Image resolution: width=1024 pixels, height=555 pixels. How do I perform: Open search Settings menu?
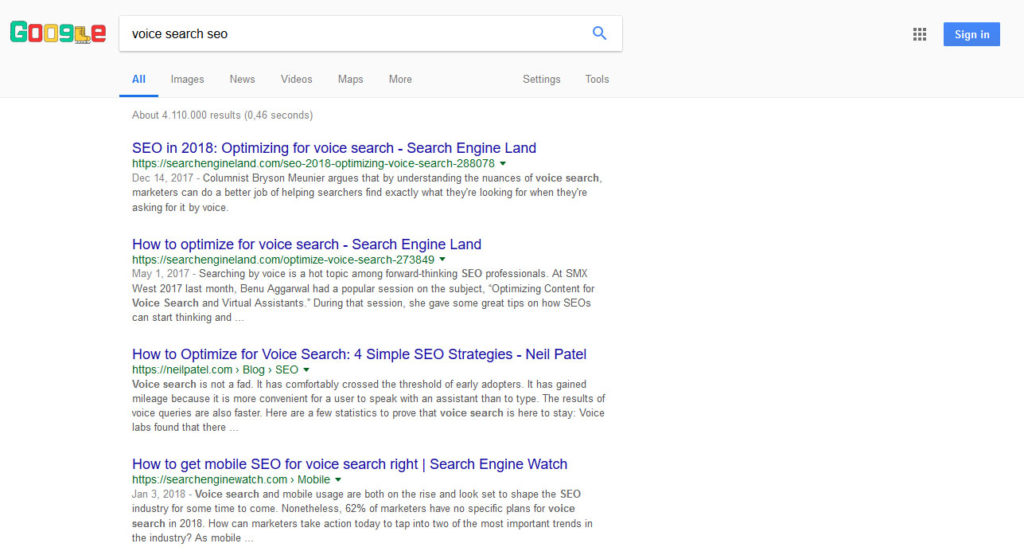click(x=541, y=79)
